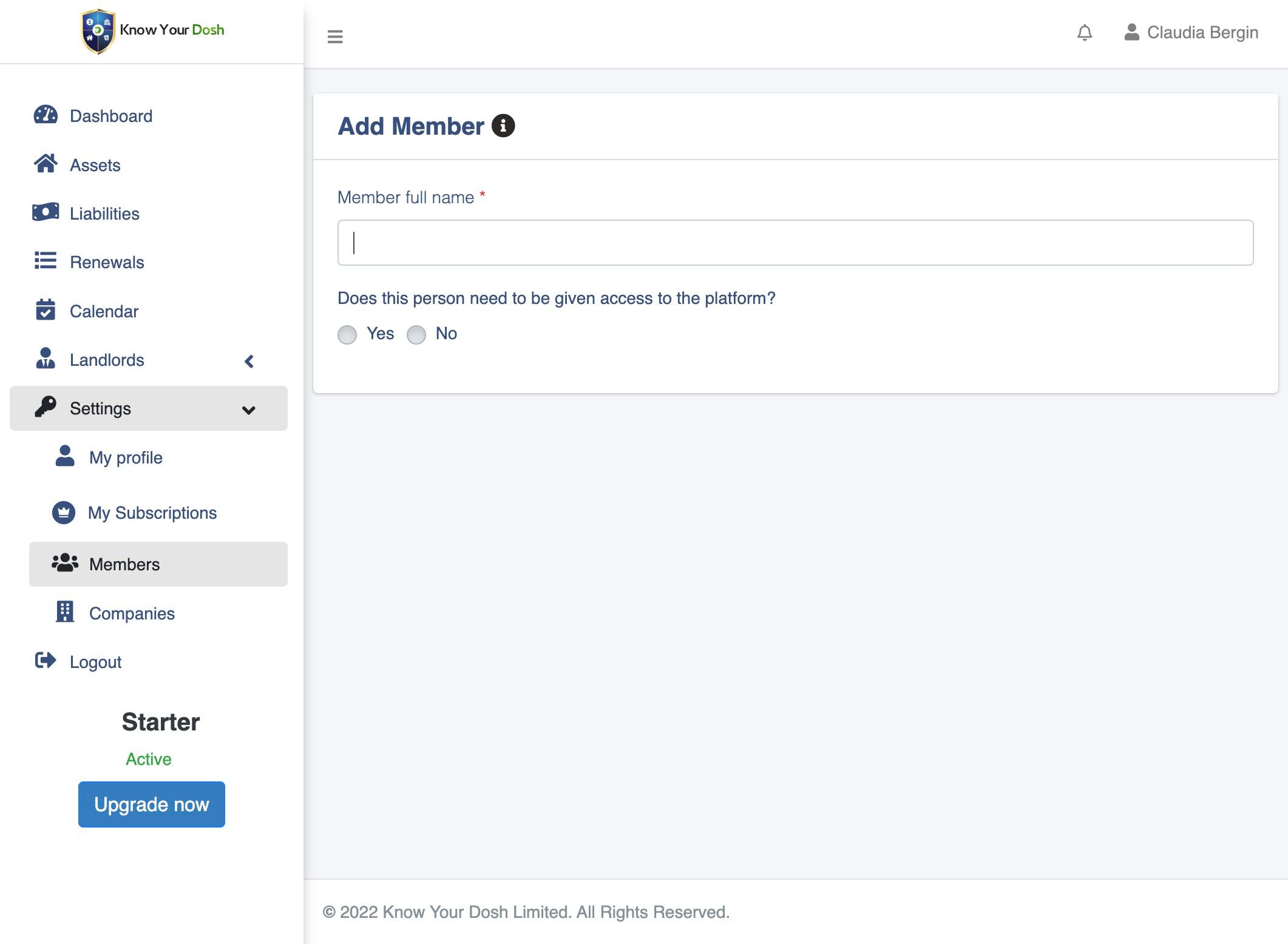The image size is (1288, 944).
Task: Collapse the Settings menu chevron
Action: [x=248, y=410]
